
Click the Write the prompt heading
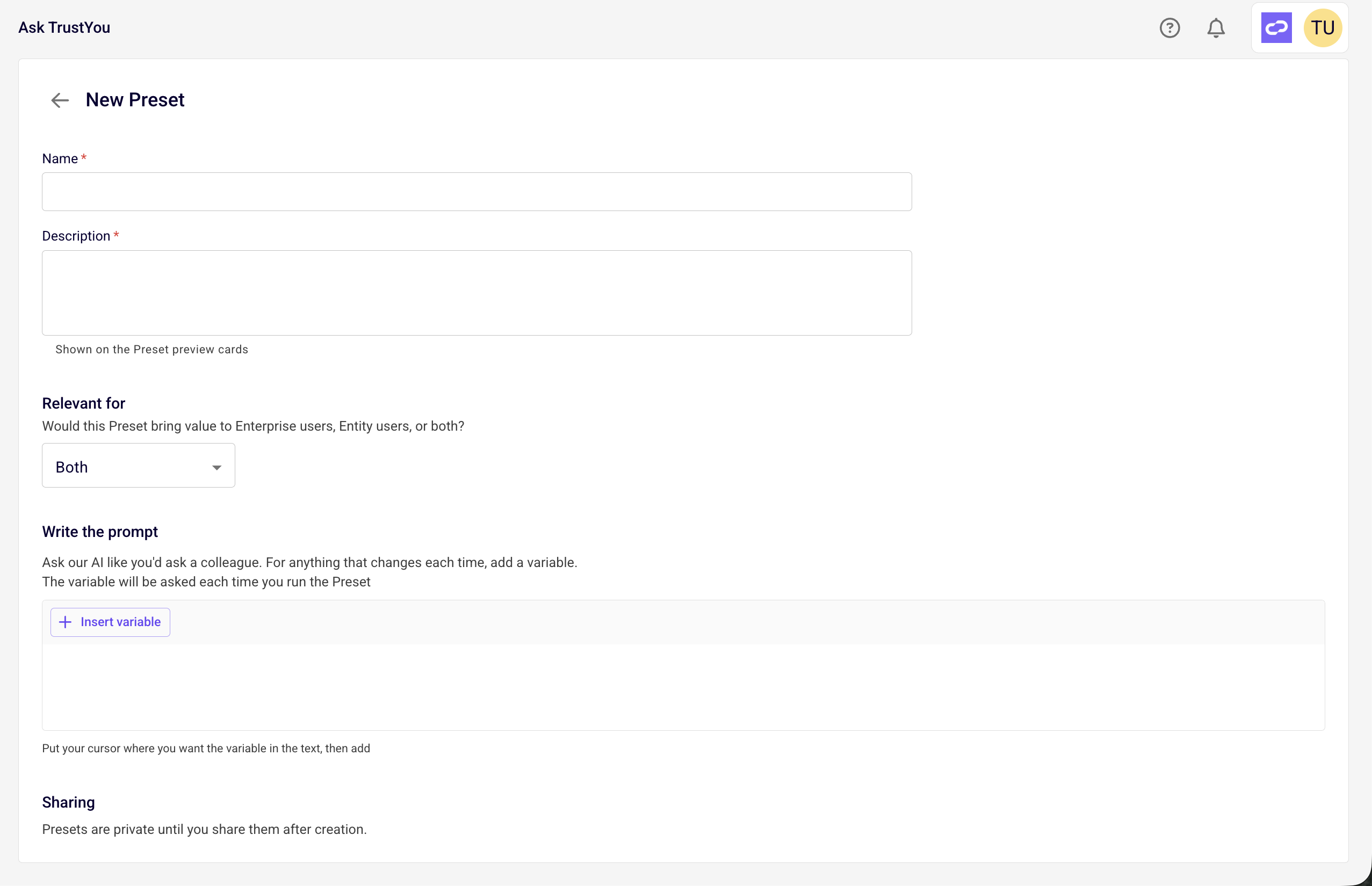click(99, 532)
